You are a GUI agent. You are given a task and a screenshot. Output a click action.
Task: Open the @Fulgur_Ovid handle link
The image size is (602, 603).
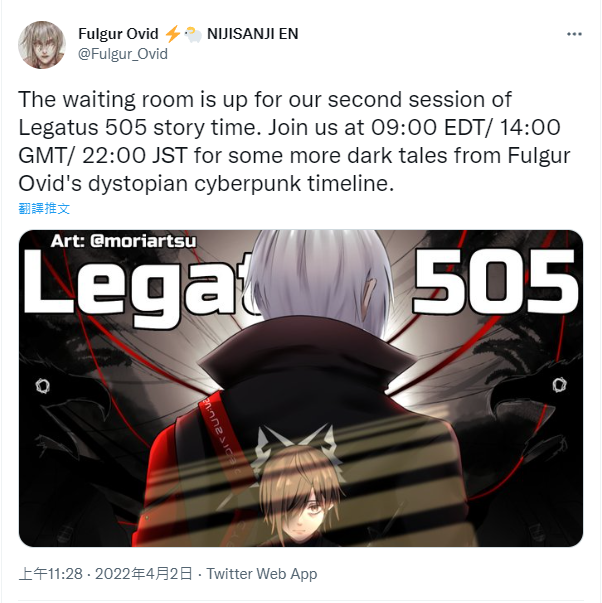(123, 54)
